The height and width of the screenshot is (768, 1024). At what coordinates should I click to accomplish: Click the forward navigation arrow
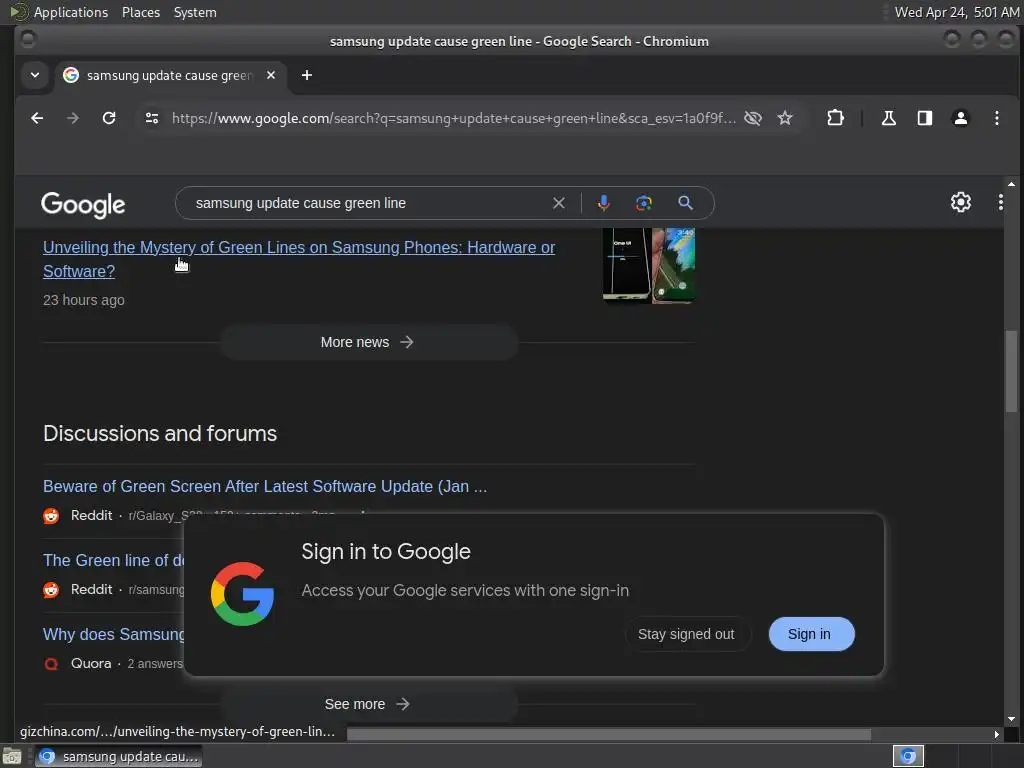tap(73, 118)
